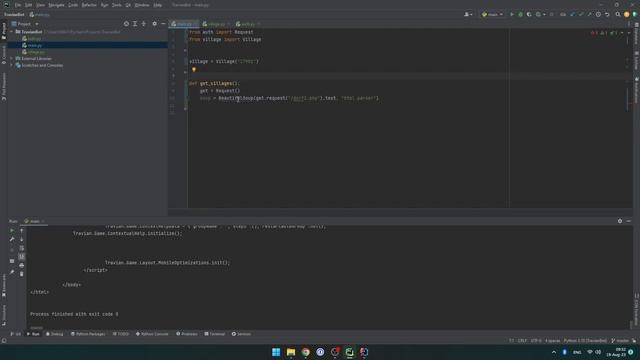Open Project panel gear options
Image resolution: width=640 pixels, height=360 pixels.
154,24
